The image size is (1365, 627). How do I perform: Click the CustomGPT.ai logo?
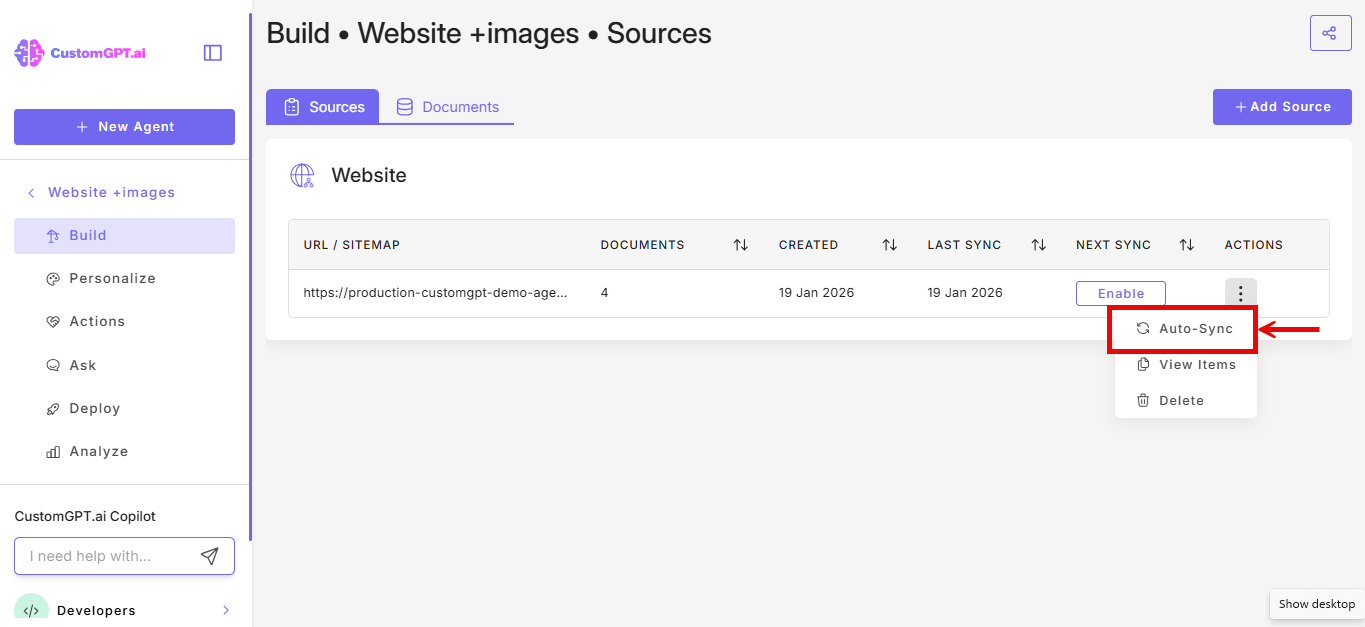[80, 53]
